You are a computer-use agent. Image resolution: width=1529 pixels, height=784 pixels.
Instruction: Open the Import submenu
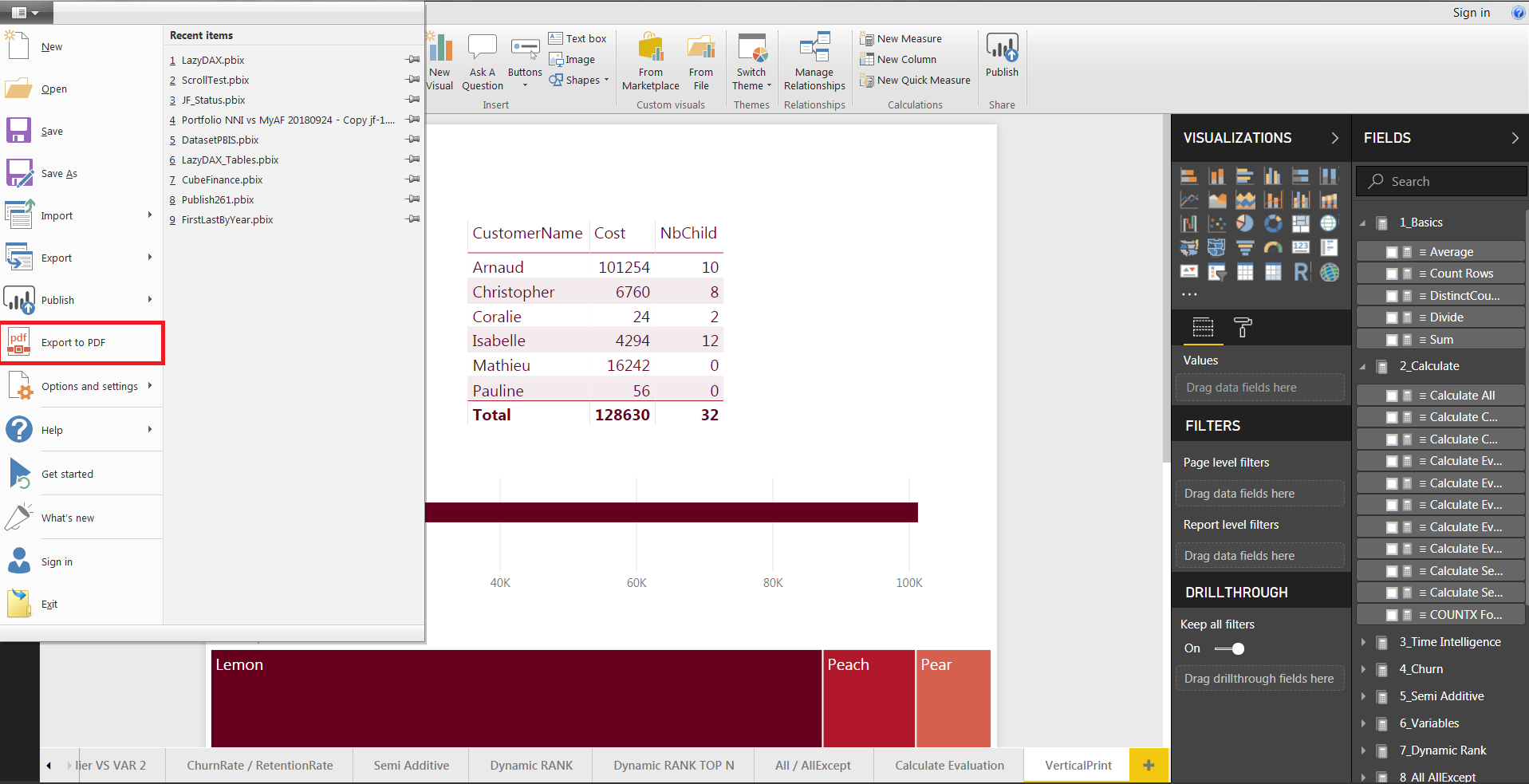click(x=81, y=216)
